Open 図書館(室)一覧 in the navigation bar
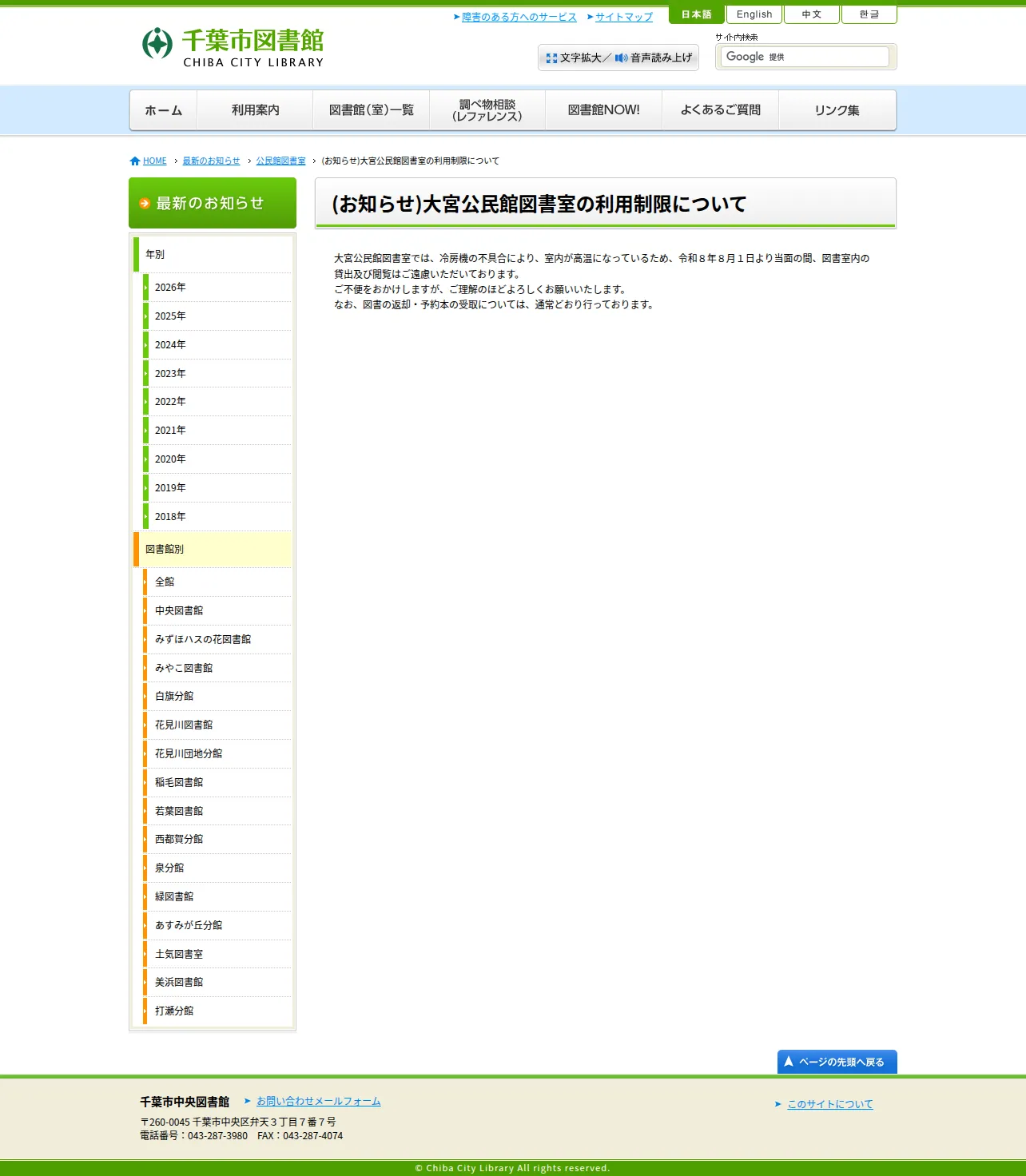The width and height of the screenshot is (1026, 1176). 372,110
